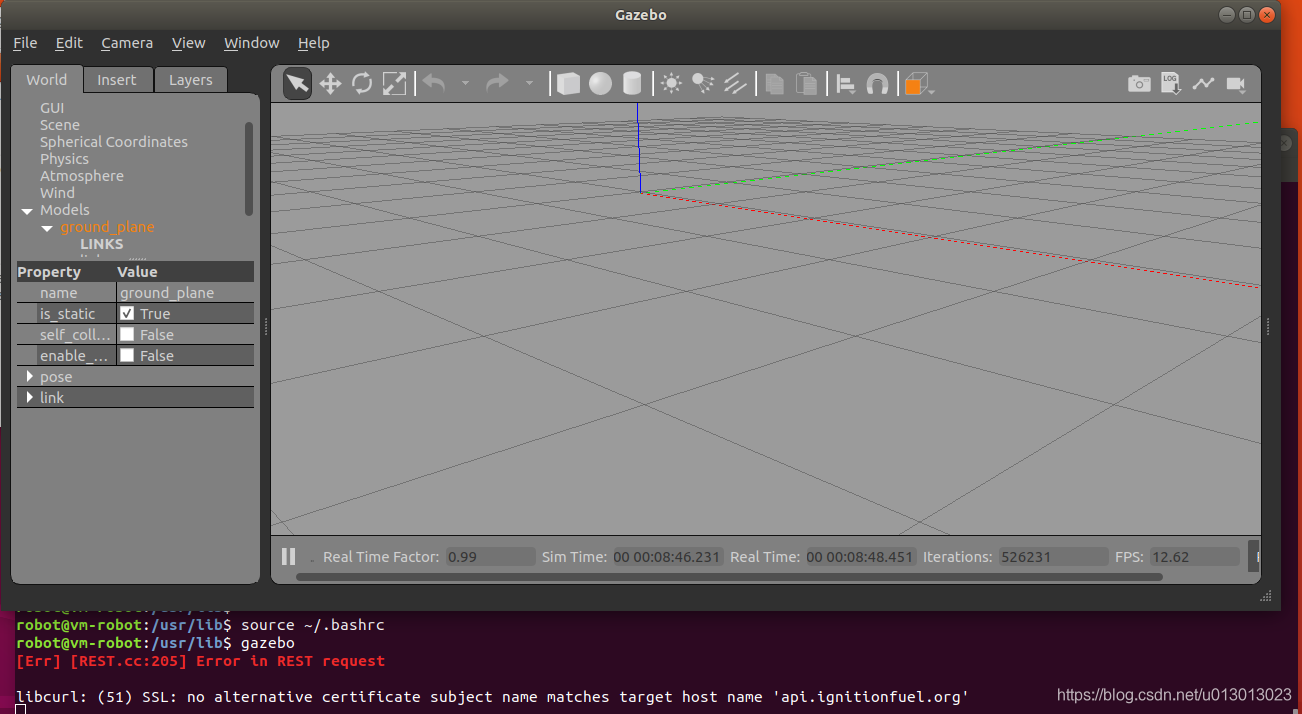The height and width of the screenshot is (714, 1302).
Task: Pause the simulation
Action: (x=288, y=557)
